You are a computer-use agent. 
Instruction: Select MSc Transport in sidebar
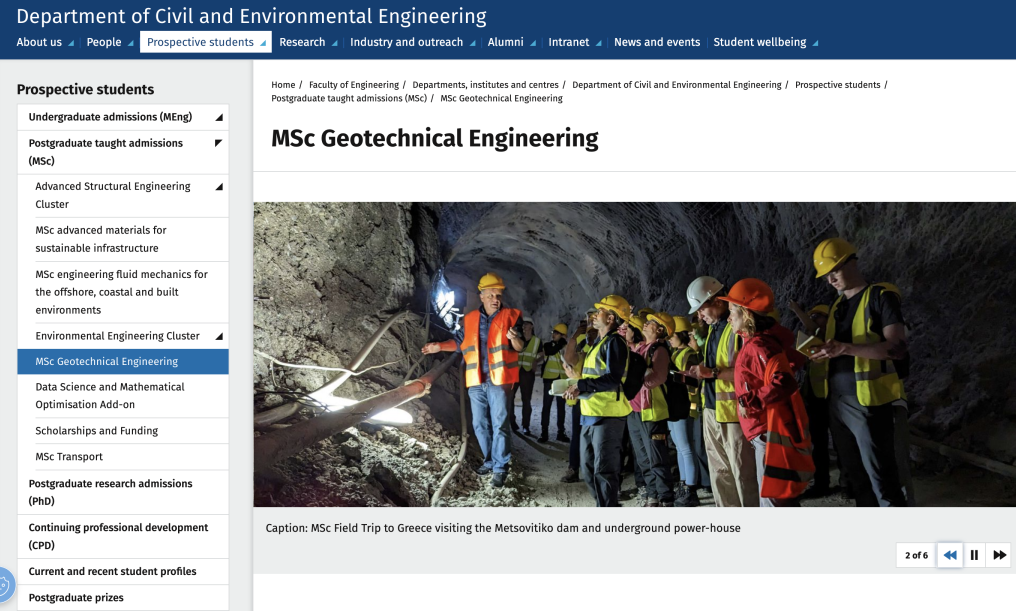(69, 457)
